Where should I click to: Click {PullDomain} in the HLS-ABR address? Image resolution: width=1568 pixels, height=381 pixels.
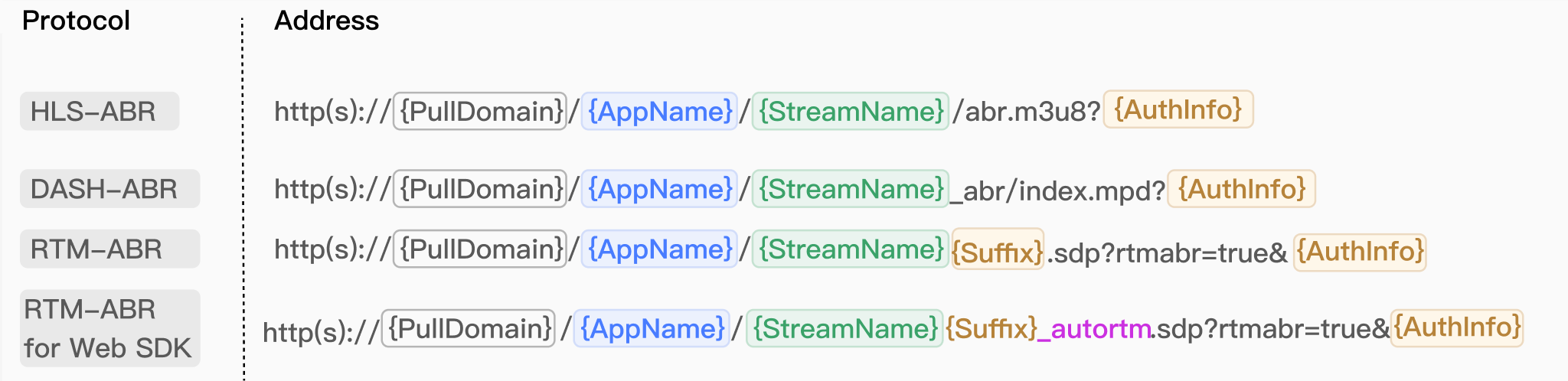[x=480, y=112]
